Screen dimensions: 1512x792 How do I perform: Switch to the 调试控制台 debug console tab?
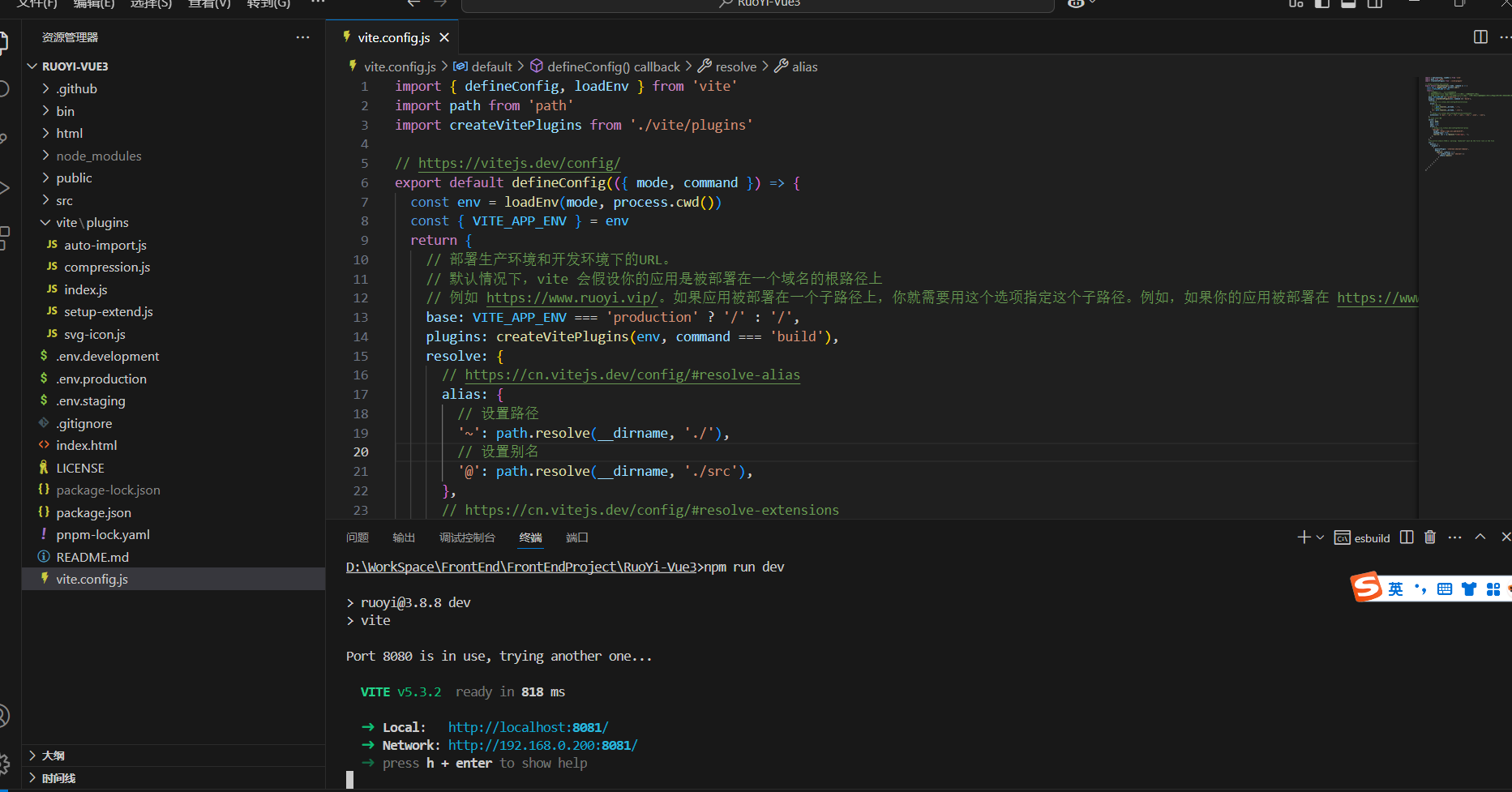click(x=467, y=537)
